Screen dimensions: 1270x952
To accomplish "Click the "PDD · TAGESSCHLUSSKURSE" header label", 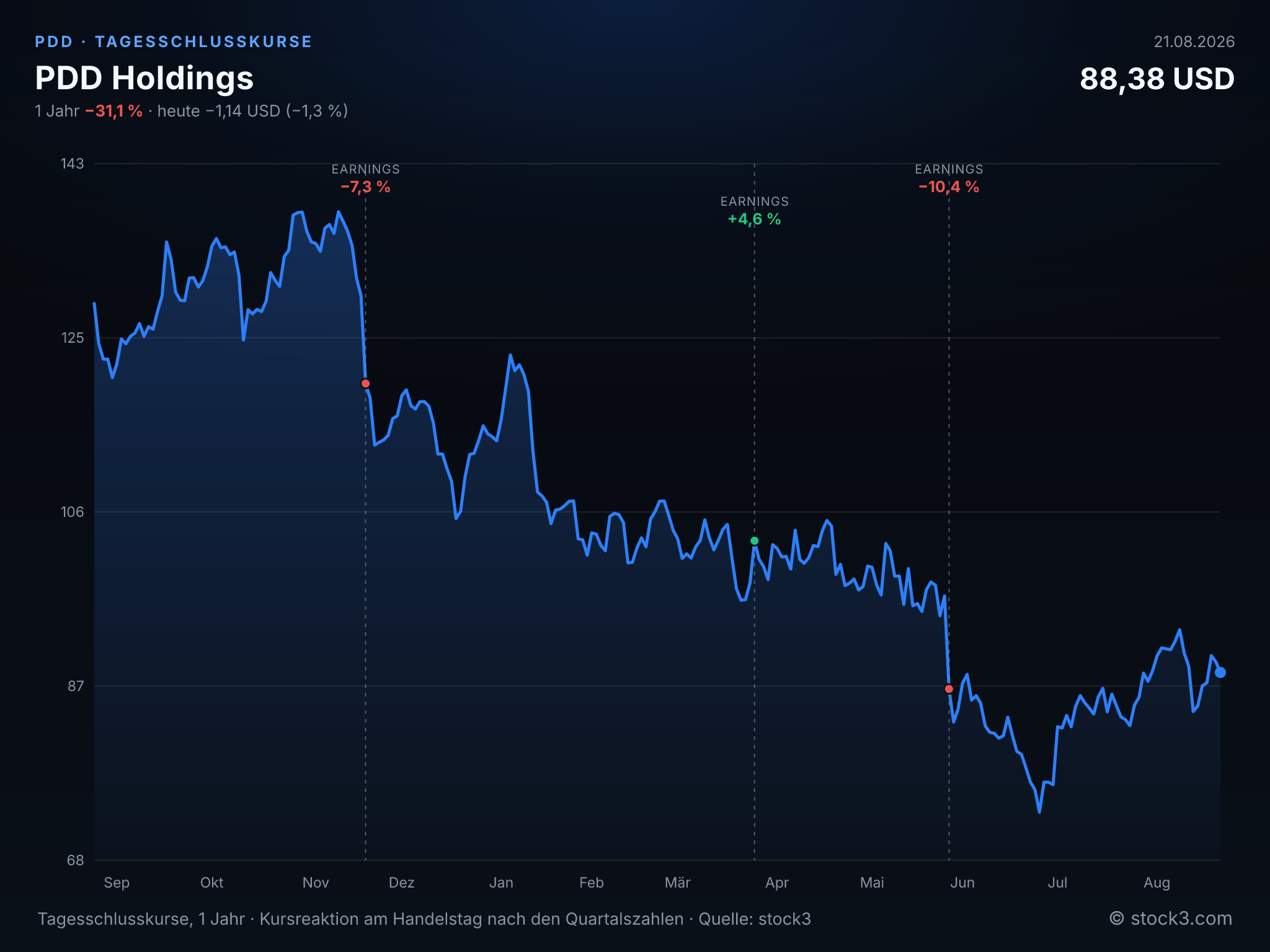I will (x=174, y=42).
